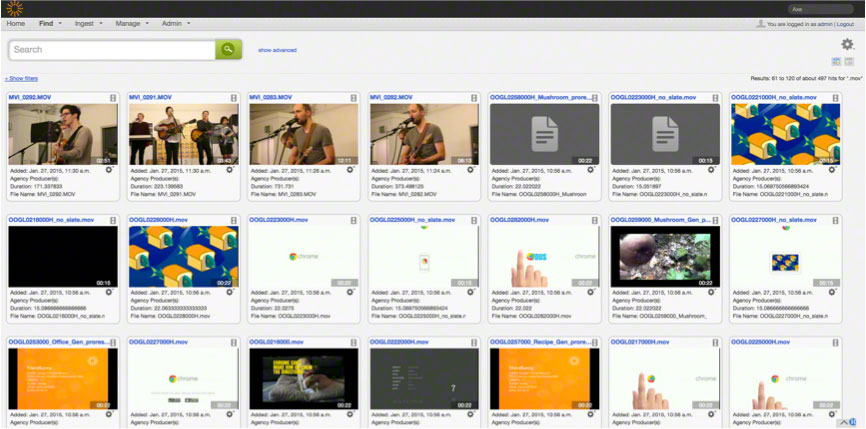Click film icon on OOGL0221000H_no_slate.mov card
Image resolution: width=866 pixels, height=429 pixels.
836,98
